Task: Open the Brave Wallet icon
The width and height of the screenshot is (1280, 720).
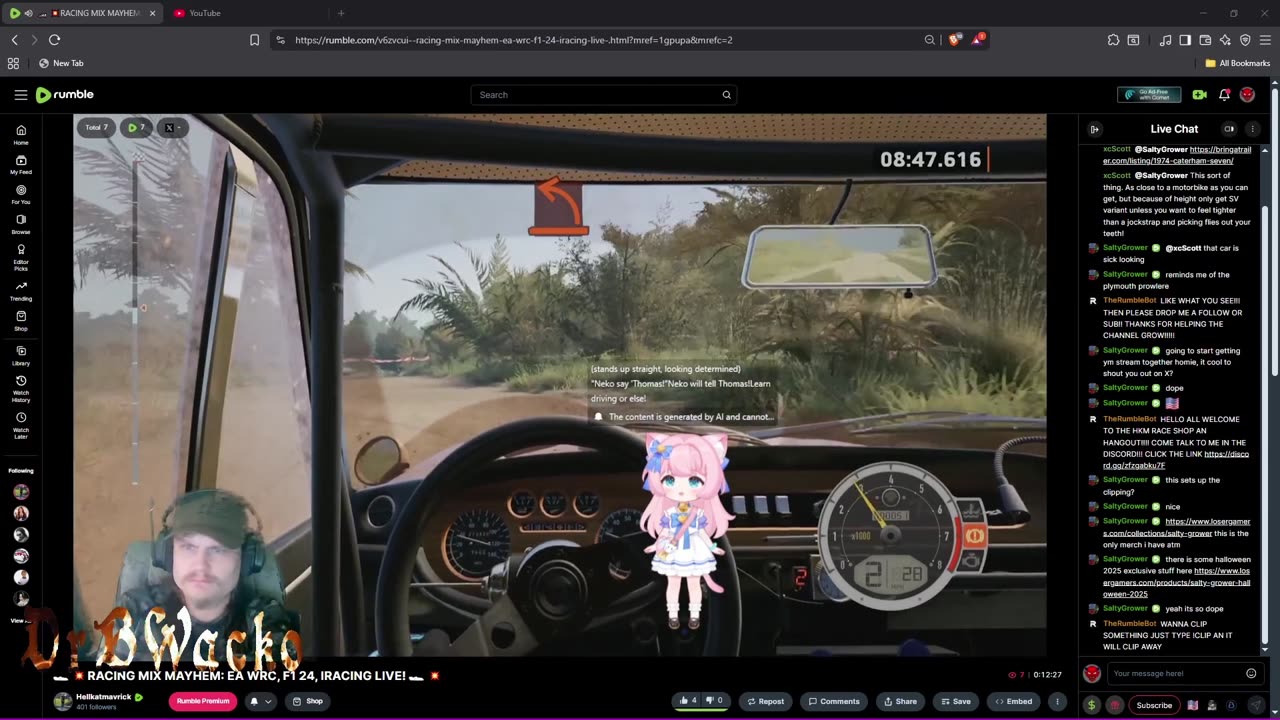Action: [1205, 40]
